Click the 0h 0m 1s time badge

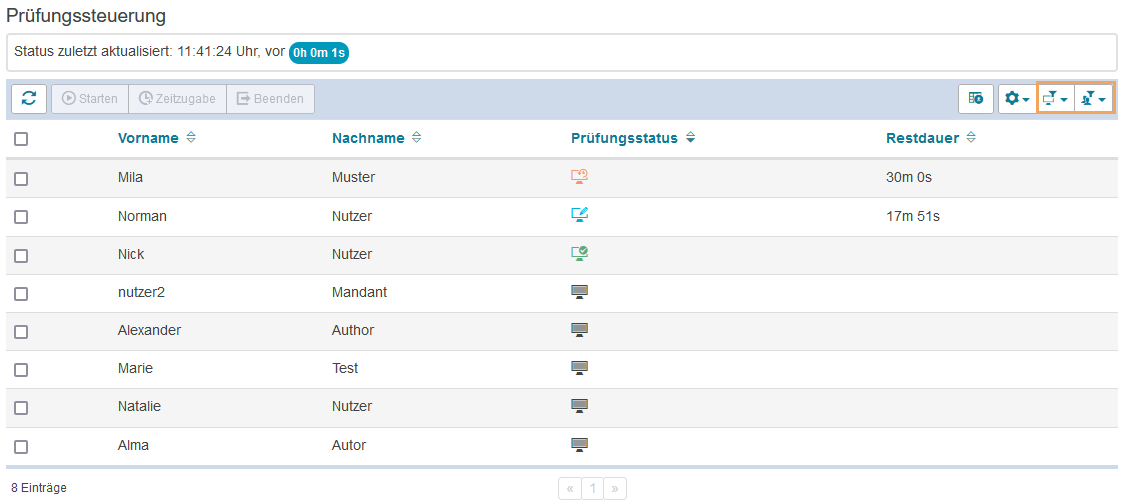click(x=319, y=53)
